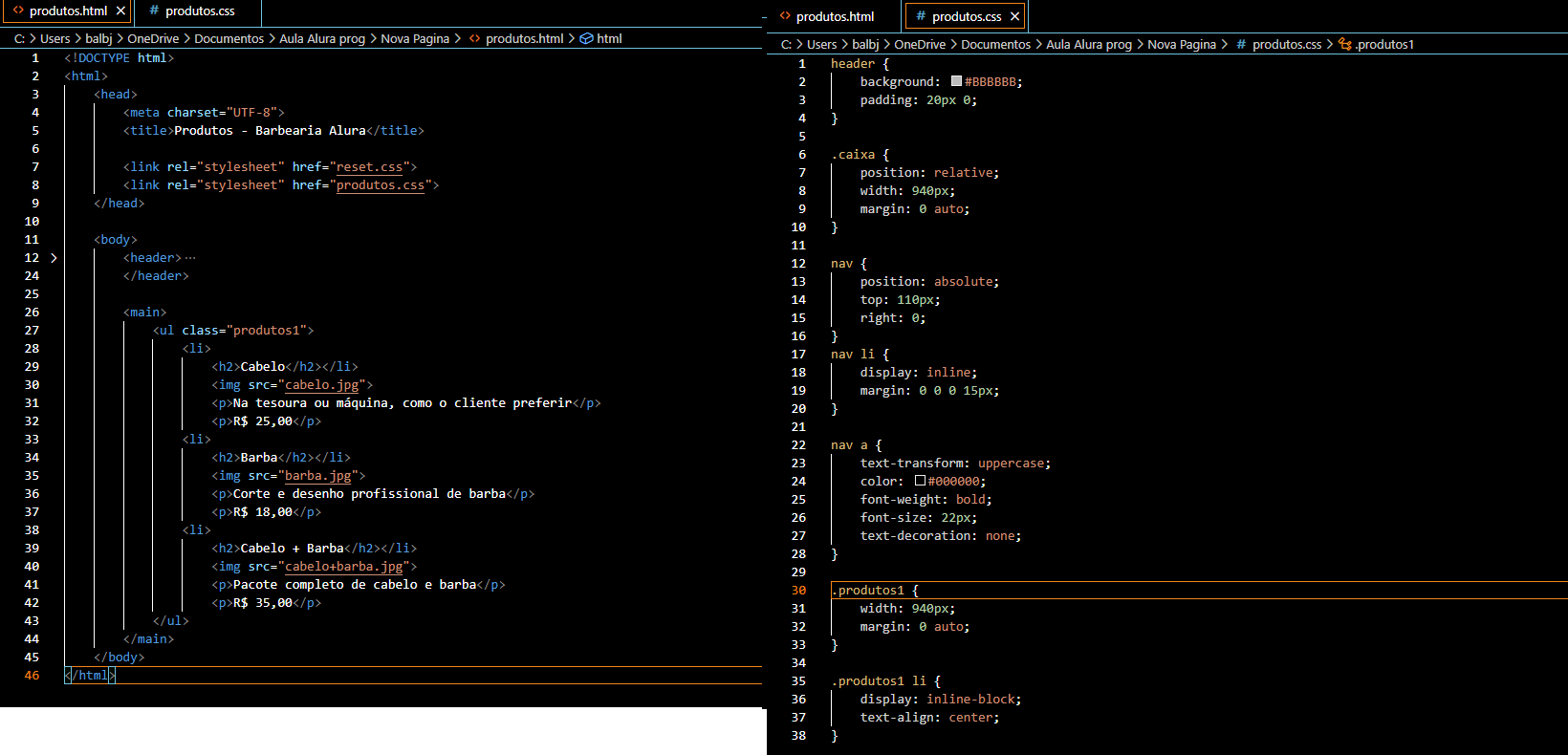
Task: Follow the cabelo+barba.jpg image source link
Action: click(343, 567)
